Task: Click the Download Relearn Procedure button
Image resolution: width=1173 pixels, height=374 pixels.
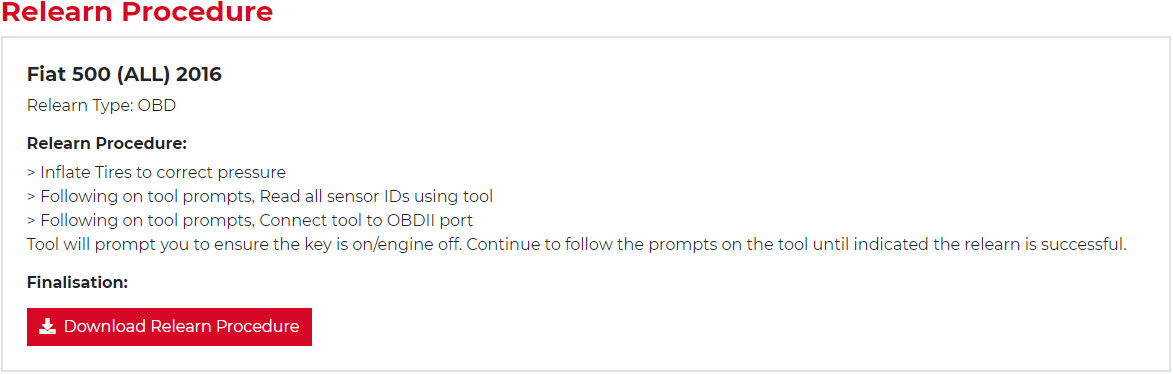Action: [169, 327]
